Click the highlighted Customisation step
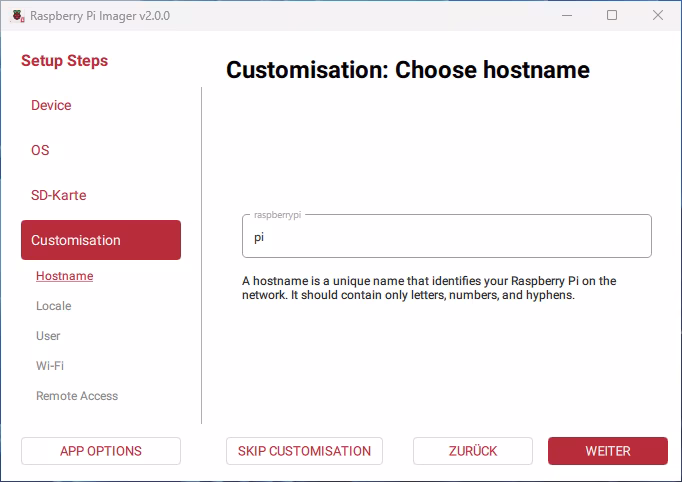Image resolution: width=682 pixels, height=482 pixels. (100, 240)
